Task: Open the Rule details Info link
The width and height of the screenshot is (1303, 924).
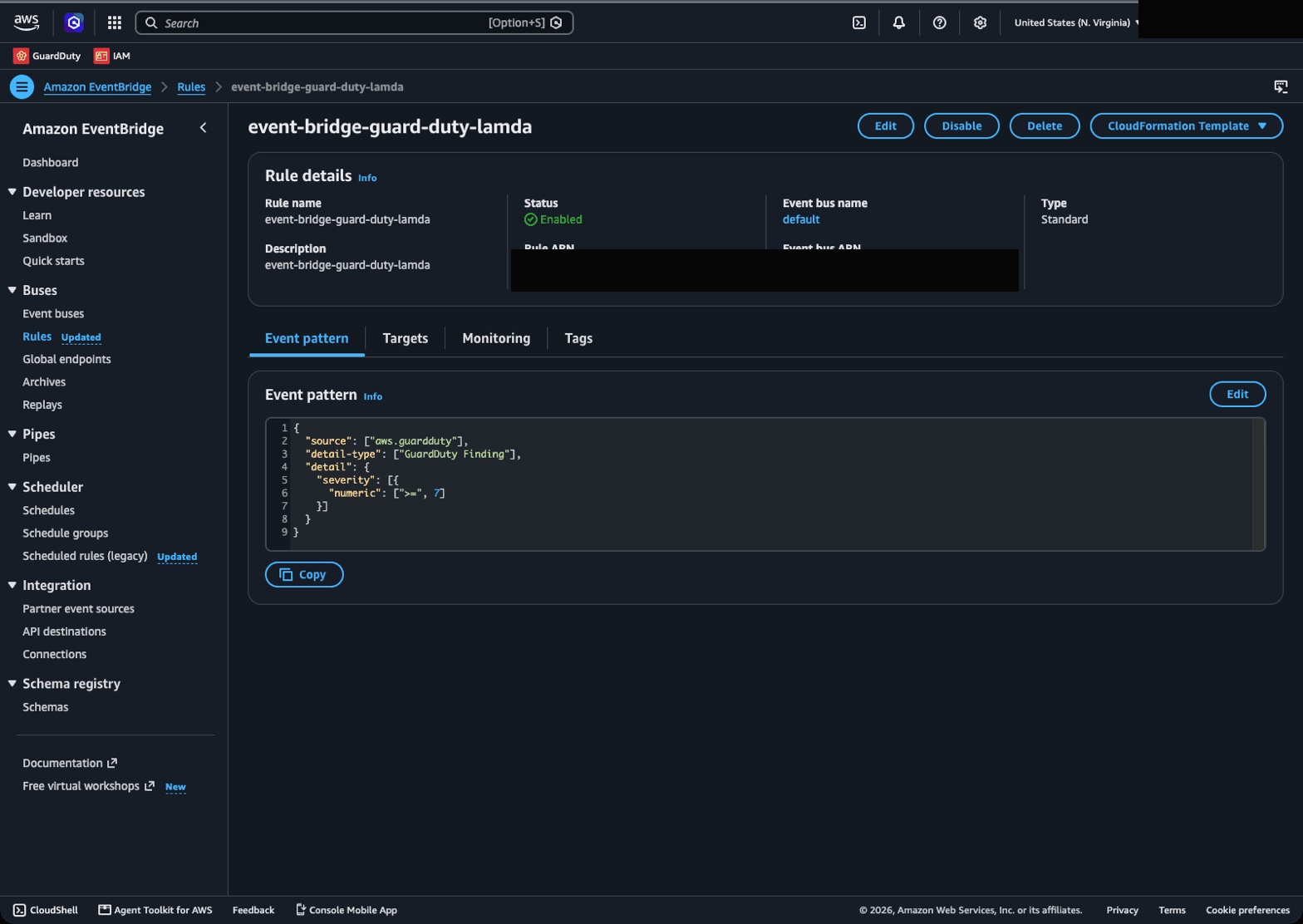Action: click(x=367, y=178)
